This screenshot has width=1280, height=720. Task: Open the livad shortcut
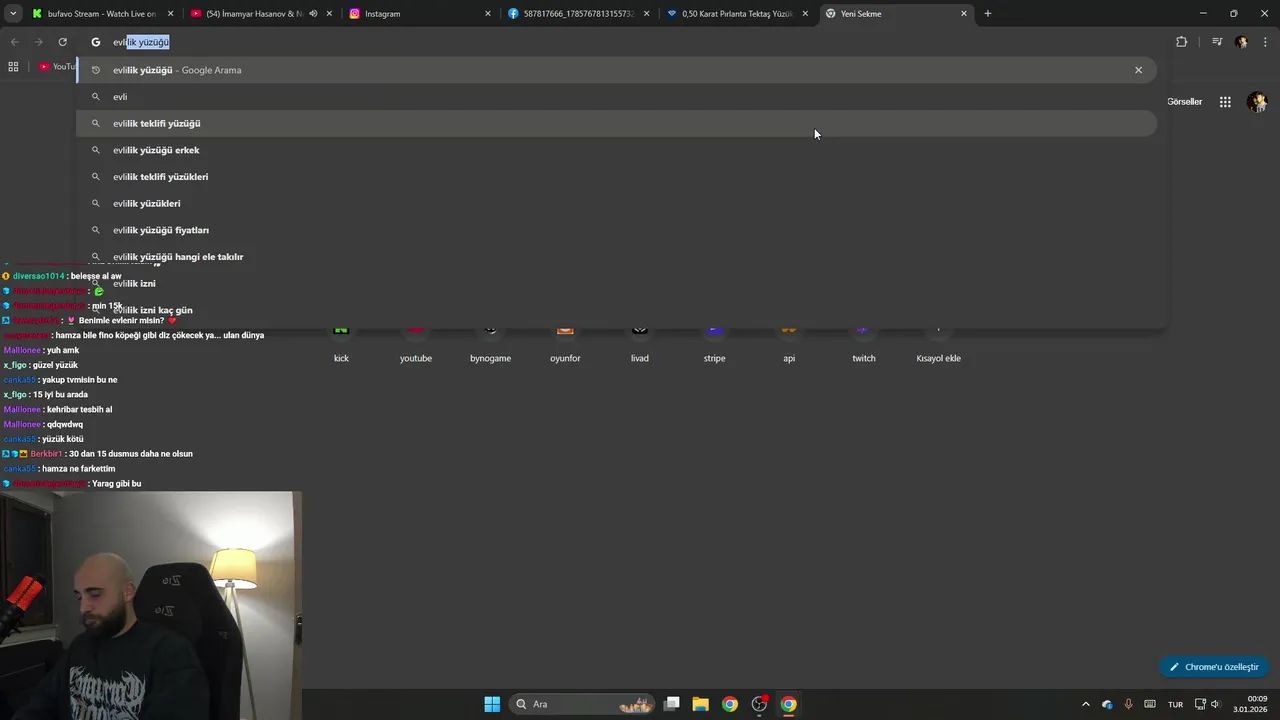pos(640,343)
